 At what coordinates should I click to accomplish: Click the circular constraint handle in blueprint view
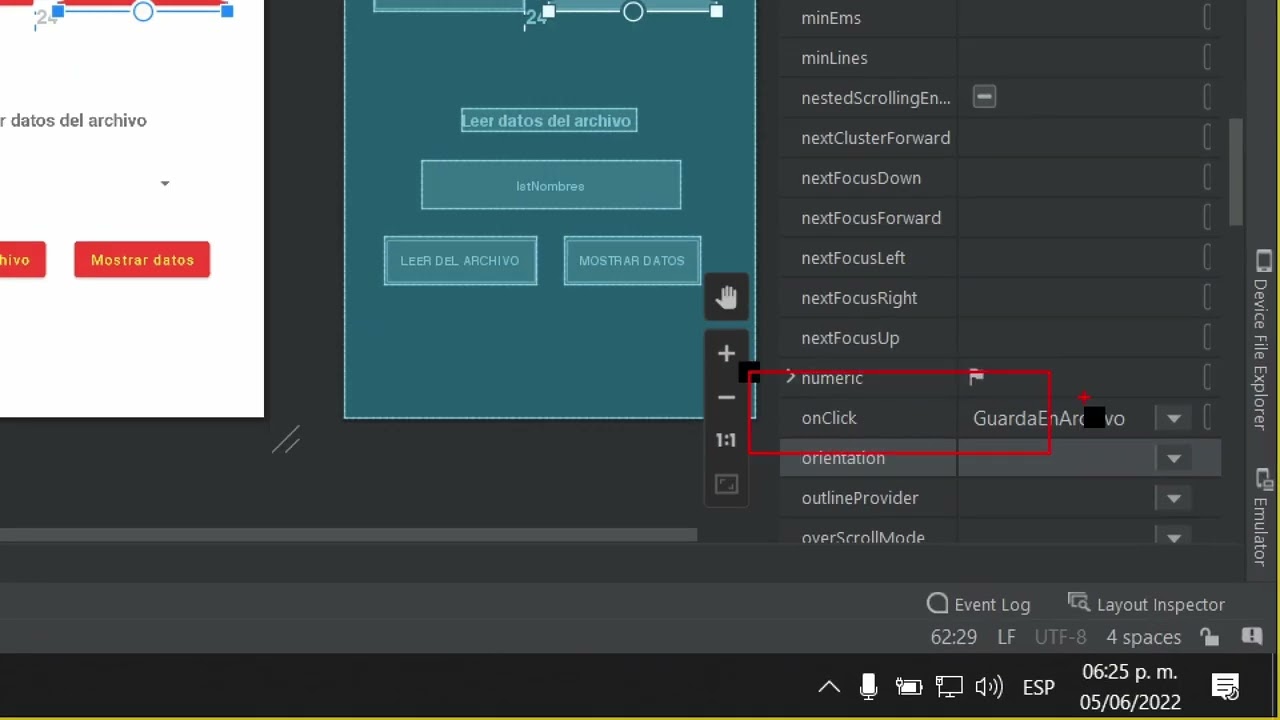pyautogui.click(x=633, y=12)
